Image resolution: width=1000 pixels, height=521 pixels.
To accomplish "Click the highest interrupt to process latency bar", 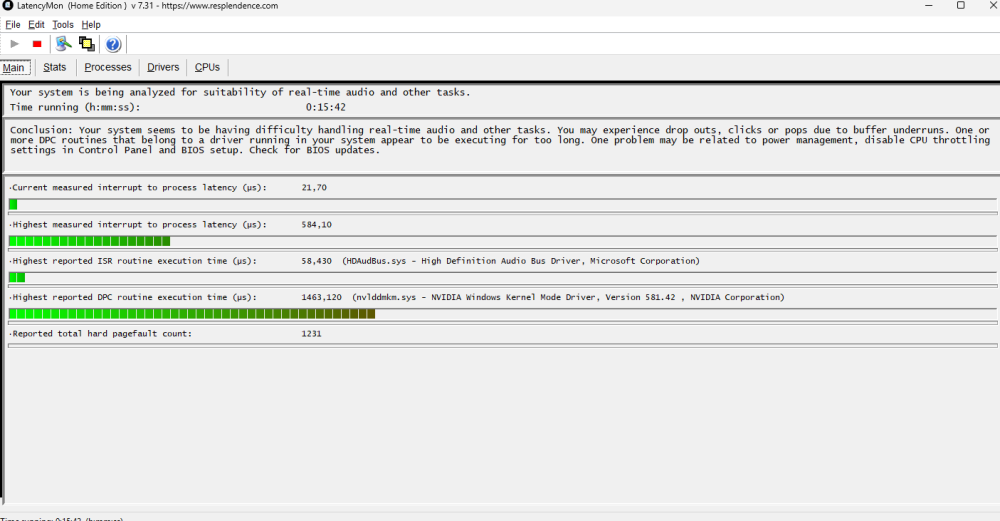I will [89, 241].
